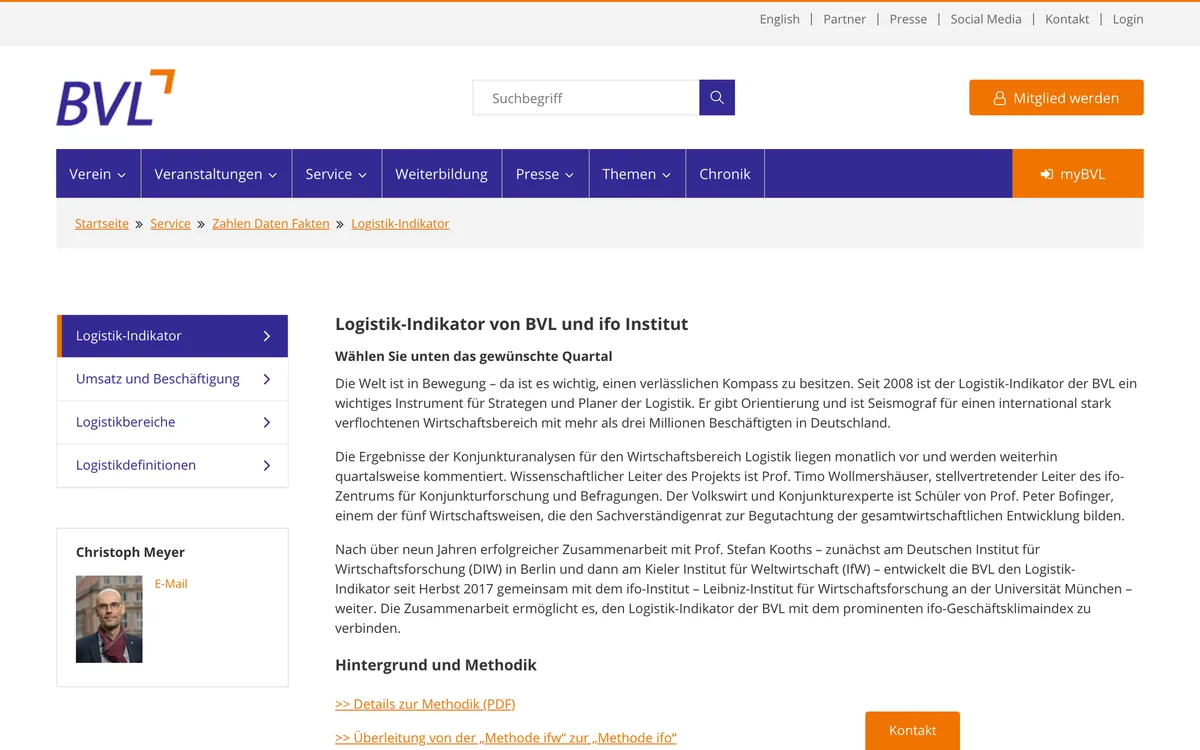
Task: Open the Kontakt link in top bar
Action: tap(1067, 19)
